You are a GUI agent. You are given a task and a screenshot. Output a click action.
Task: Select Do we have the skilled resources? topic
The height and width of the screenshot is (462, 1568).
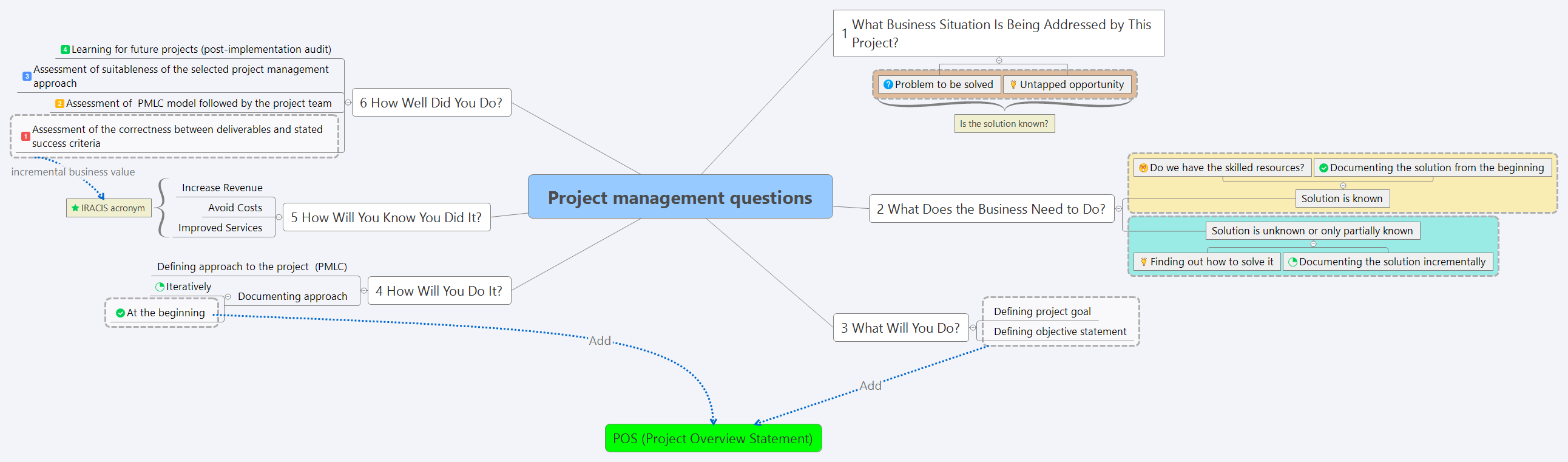pos(1222,168)
